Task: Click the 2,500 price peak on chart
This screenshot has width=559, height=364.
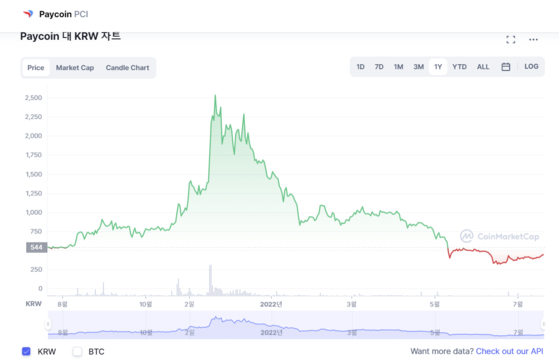Action: pyautogui.click(x=215, y=96)
